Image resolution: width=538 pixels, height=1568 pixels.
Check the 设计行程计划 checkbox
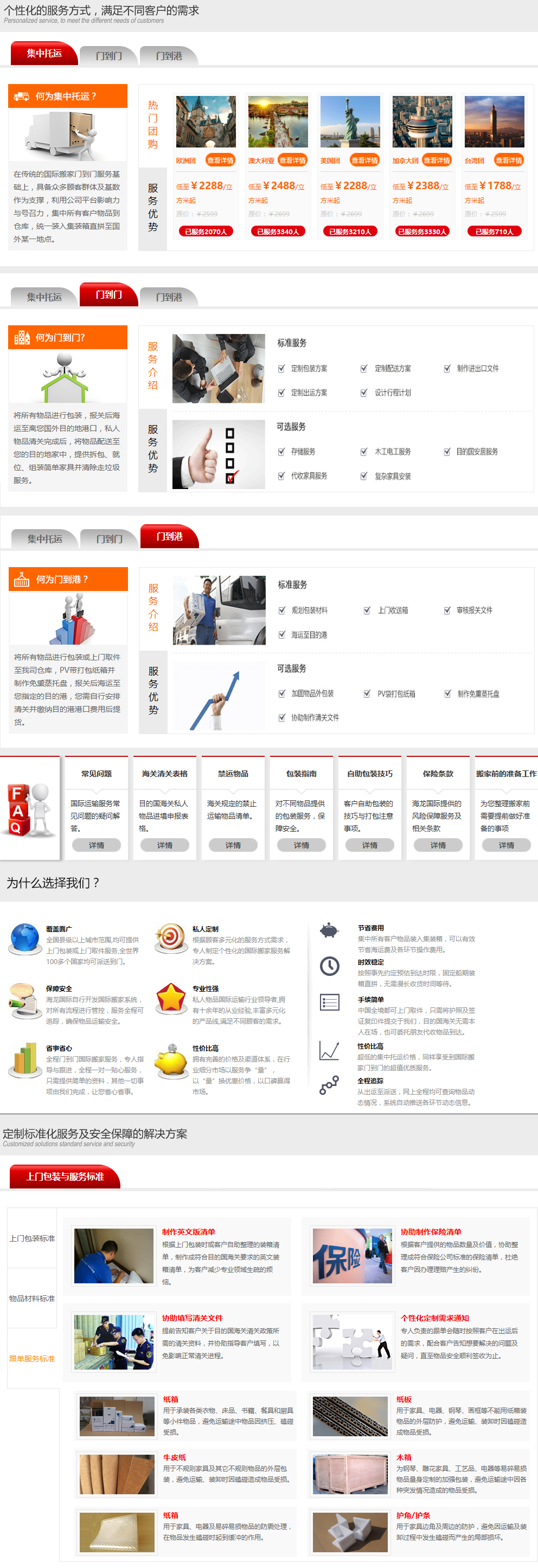tap(364, 393)
